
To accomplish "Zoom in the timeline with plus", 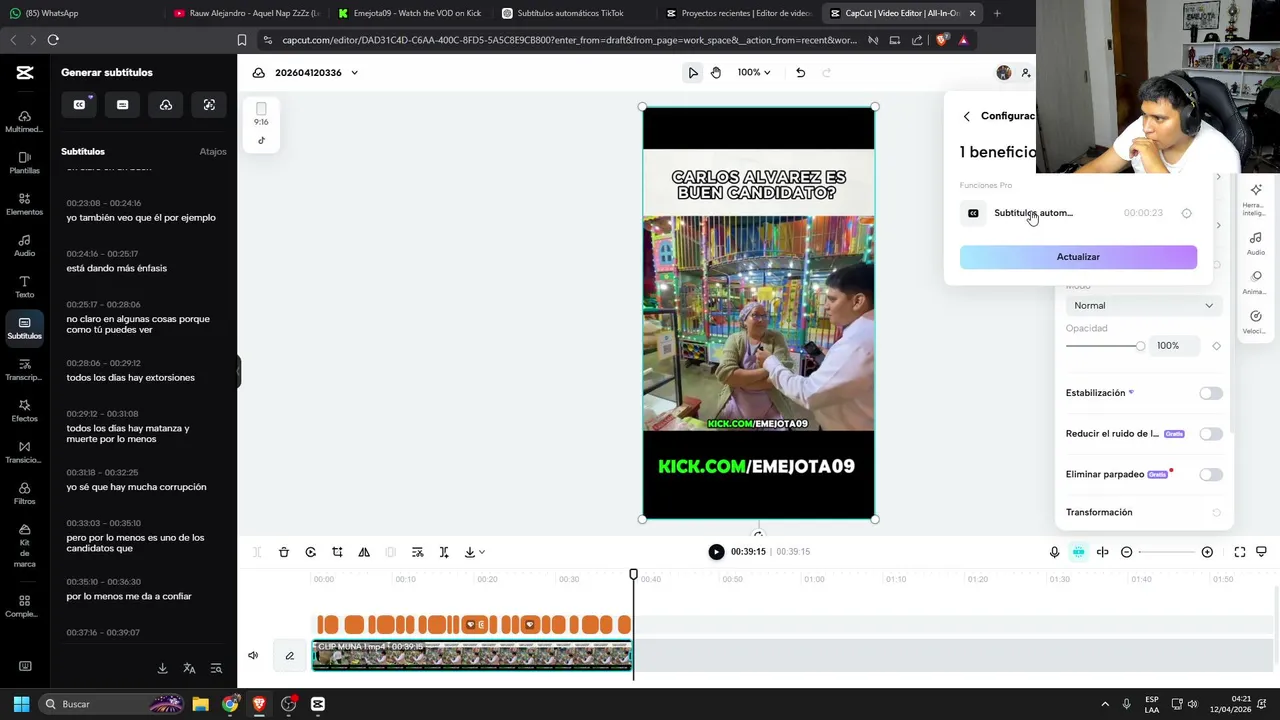I will click(1207, 552).
